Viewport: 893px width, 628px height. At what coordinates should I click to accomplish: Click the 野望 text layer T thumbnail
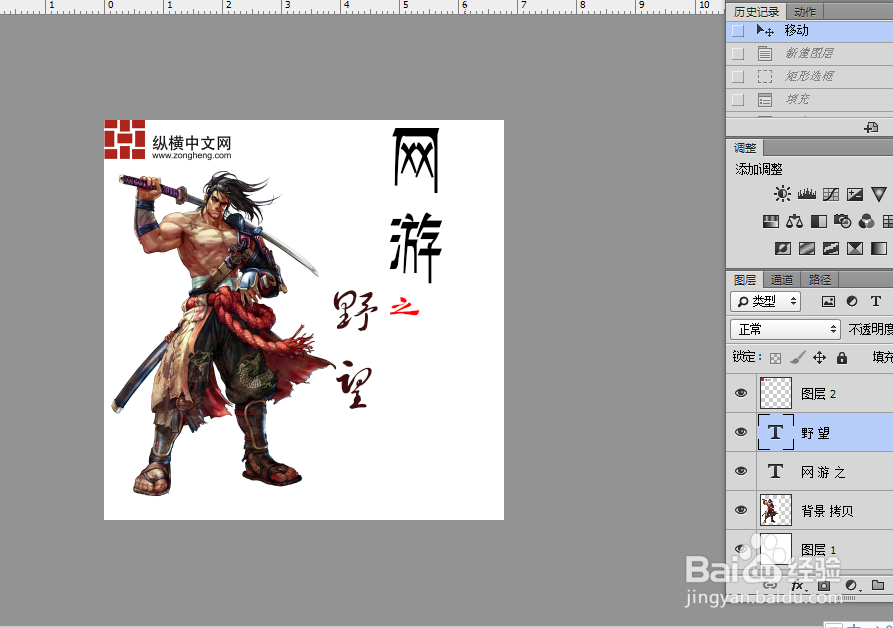(x=776, y=432)
